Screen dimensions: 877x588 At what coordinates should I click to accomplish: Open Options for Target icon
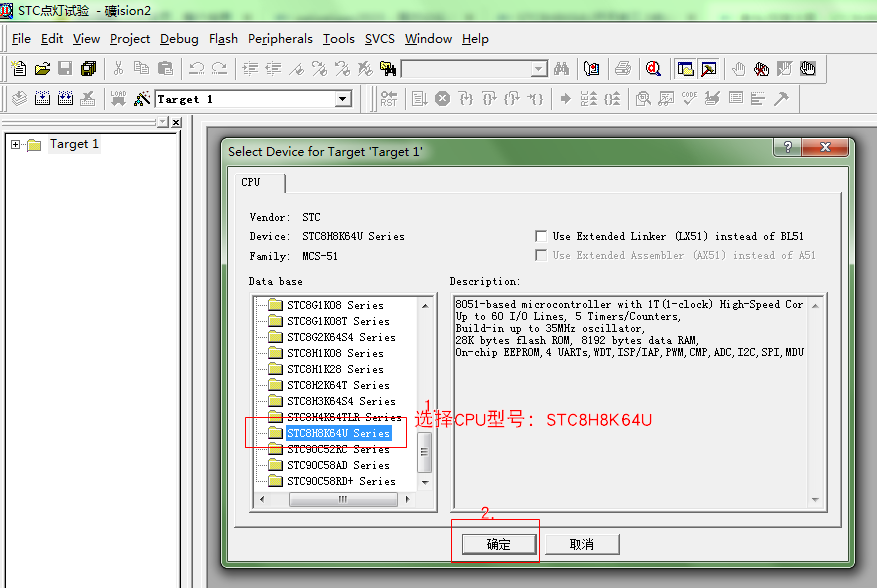(x=142, y=99)
